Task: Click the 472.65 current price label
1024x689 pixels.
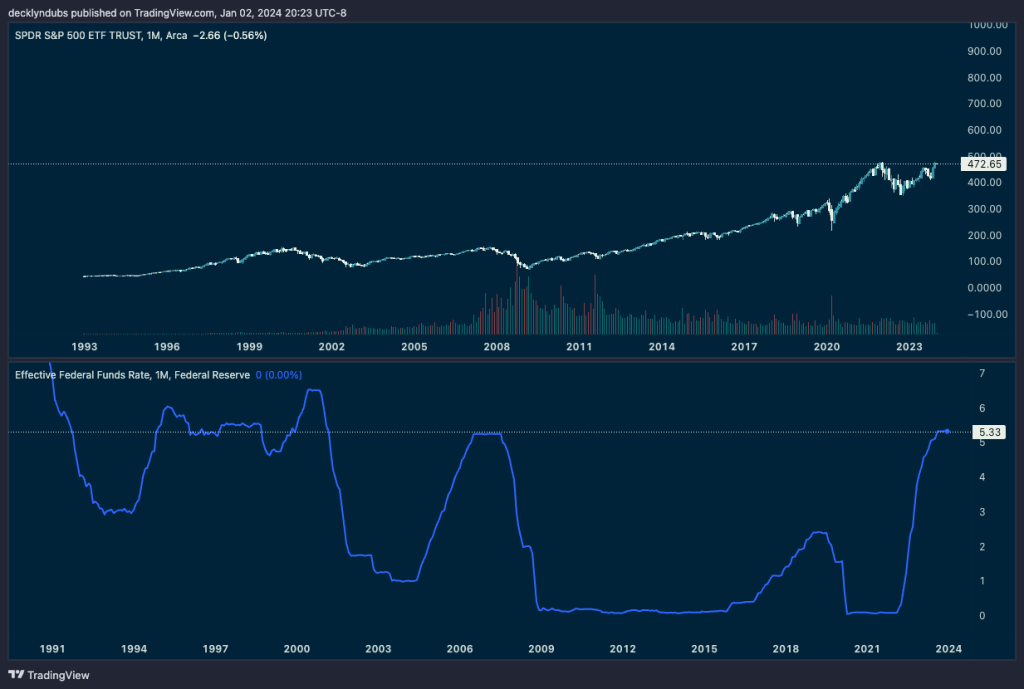Action: 981,163
